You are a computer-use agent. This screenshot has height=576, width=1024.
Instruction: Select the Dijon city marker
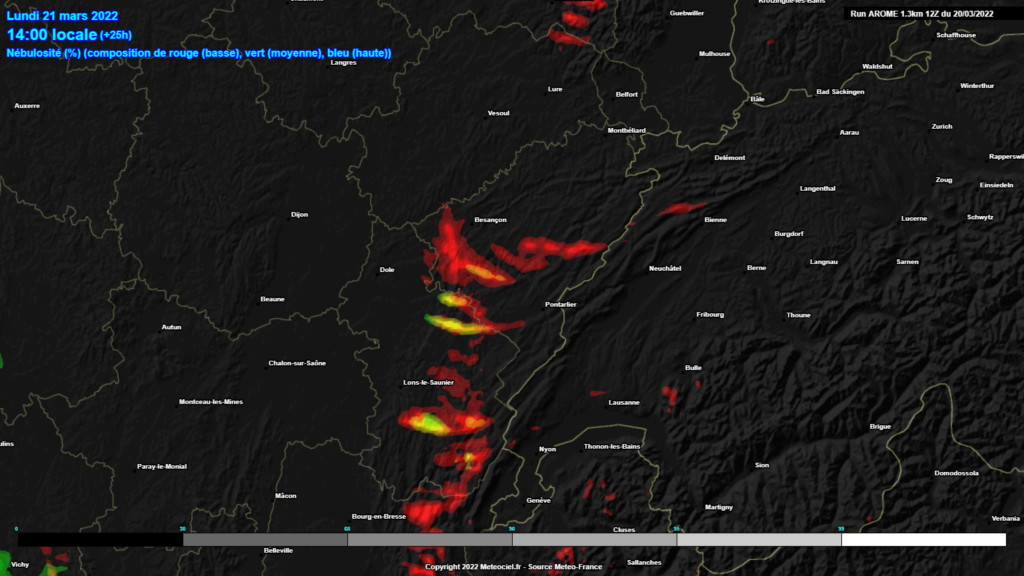pyautogui.click(x=299, y=215)
